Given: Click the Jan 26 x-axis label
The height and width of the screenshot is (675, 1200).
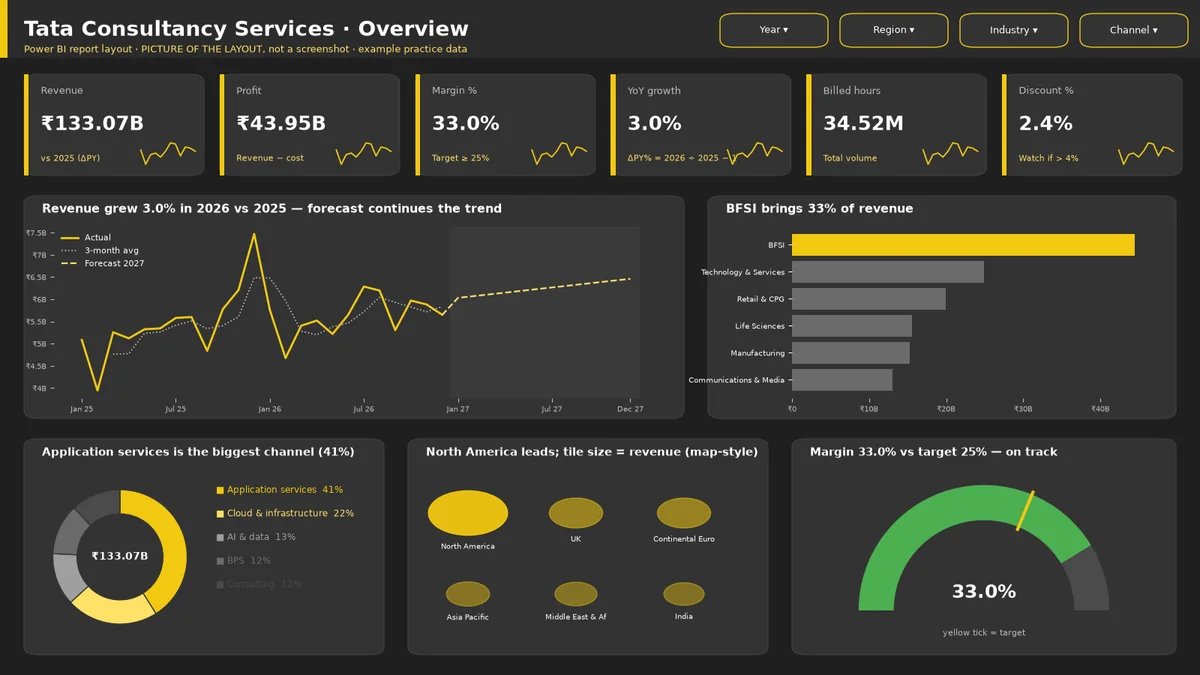Looking at the screenshot, I should (269, 409).
